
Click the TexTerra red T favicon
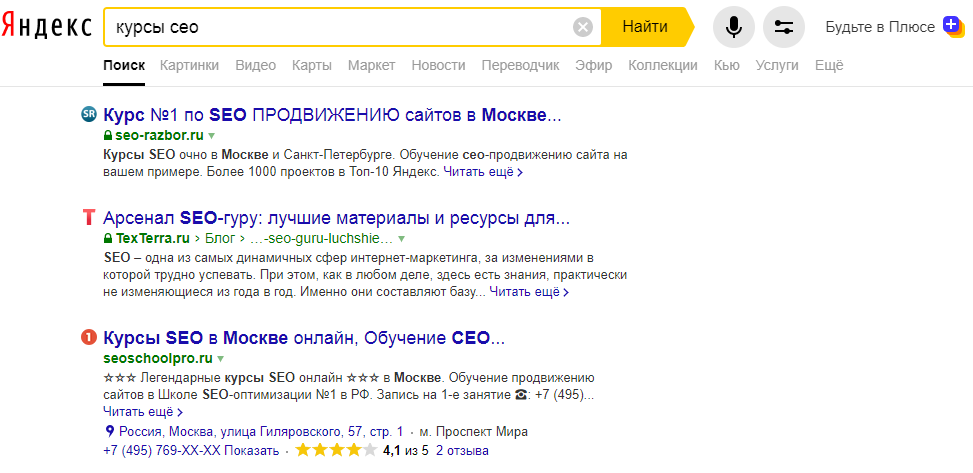(x=89, y=218)
